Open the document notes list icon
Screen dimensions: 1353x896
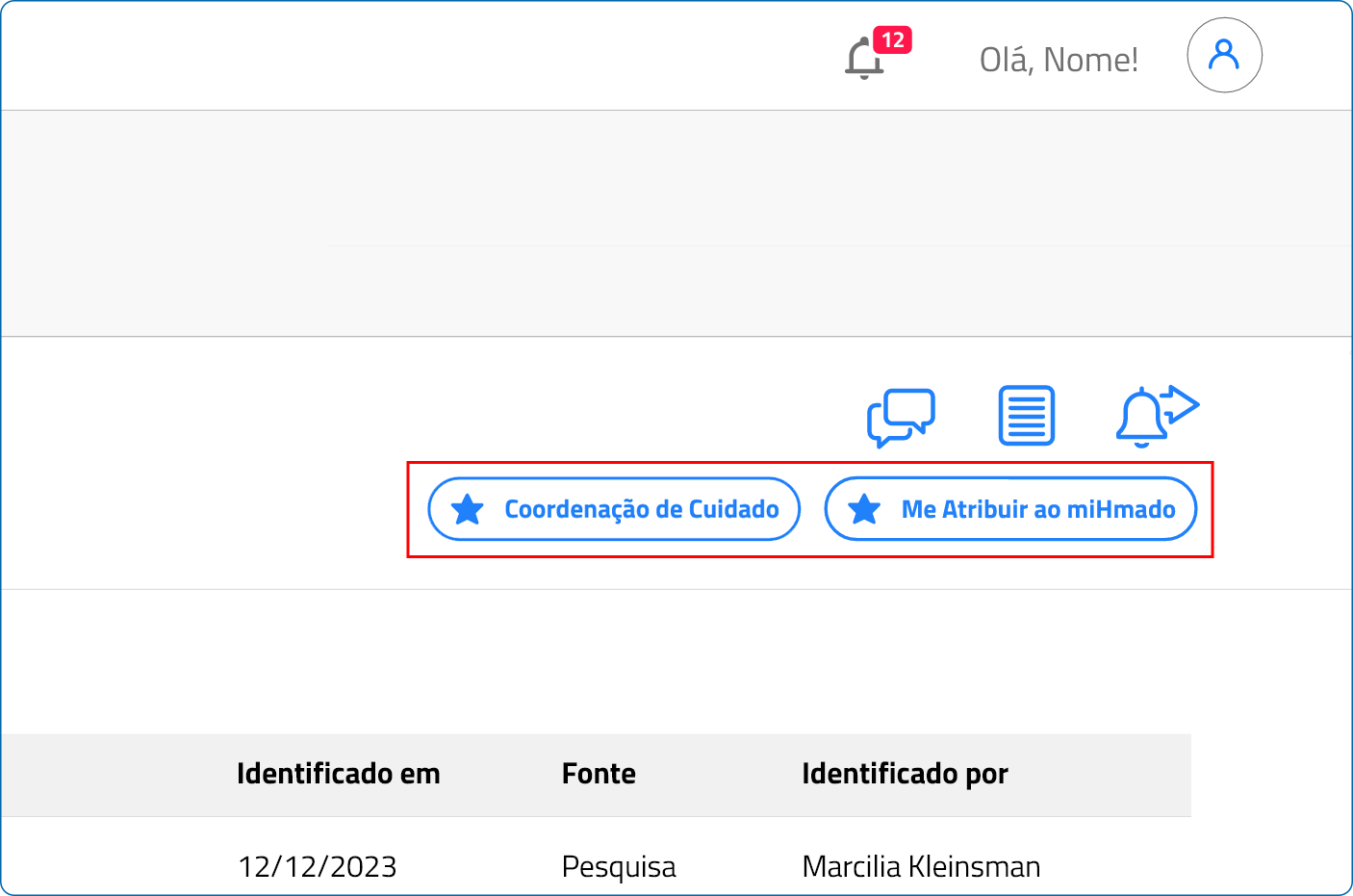pos(1027,416)
